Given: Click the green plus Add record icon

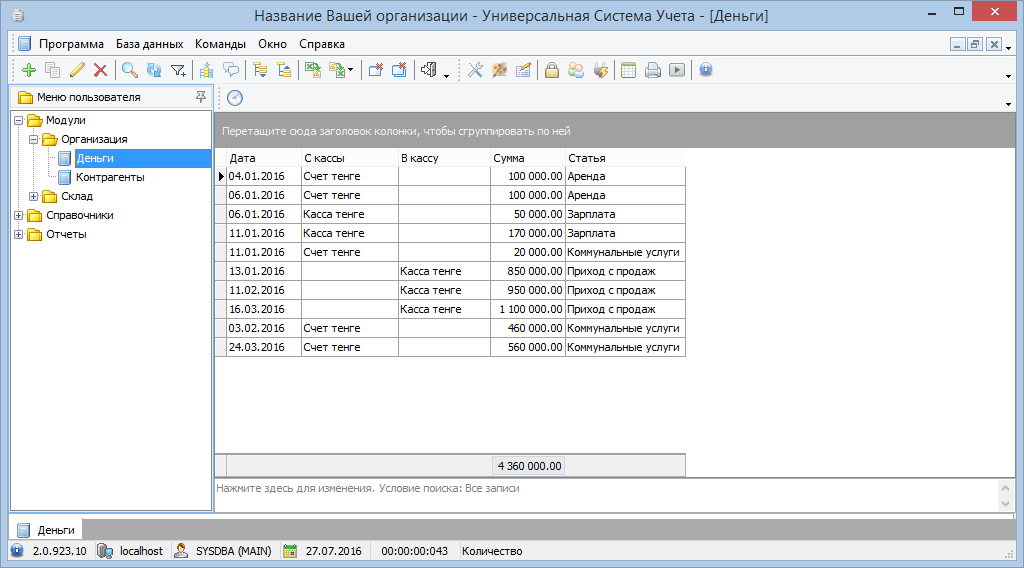Looking at the screenshot, I should pyautogui.click(x=28, y=70).
